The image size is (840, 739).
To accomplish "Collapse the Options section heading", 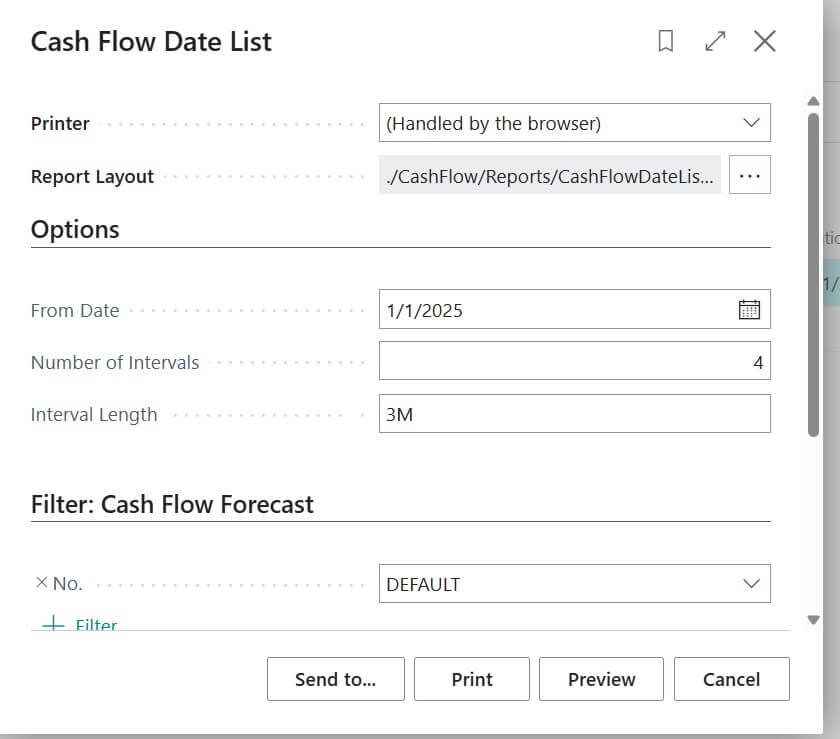I will pos(75,229).
